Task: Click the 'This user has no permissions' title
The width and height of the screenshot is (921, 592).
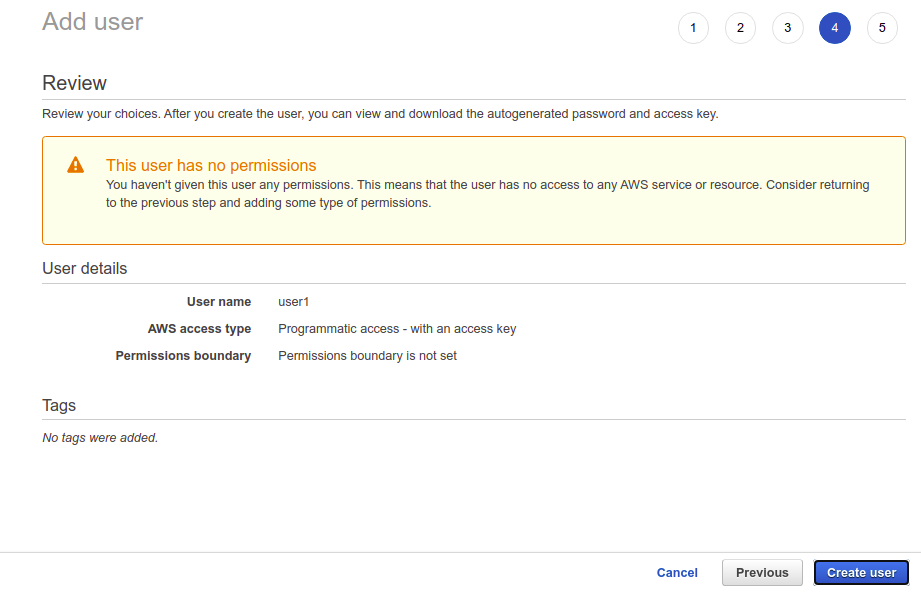Action: tap(211, 166)
